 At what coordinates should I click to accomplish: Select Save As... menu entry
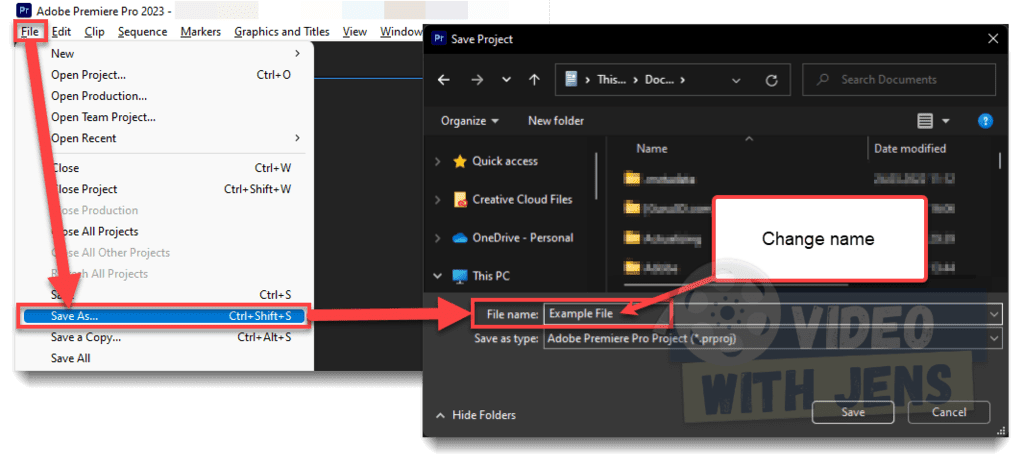pos(165,316)
